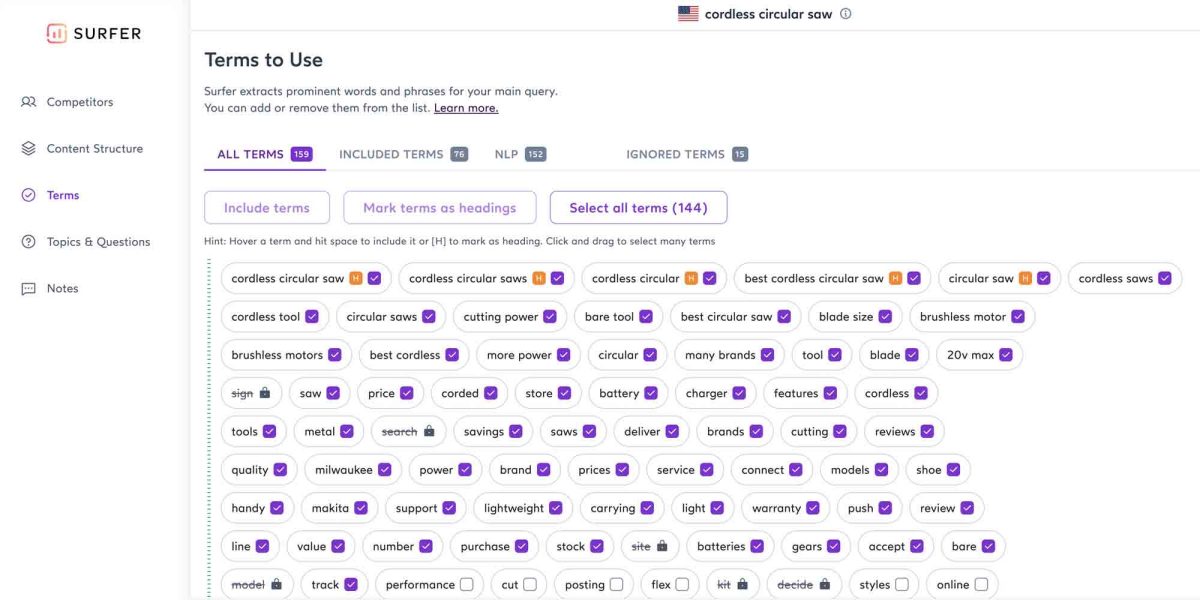Viewport: 1200px width, 600px height.
Task: Open the NLP tab
Action: point(520,154)
